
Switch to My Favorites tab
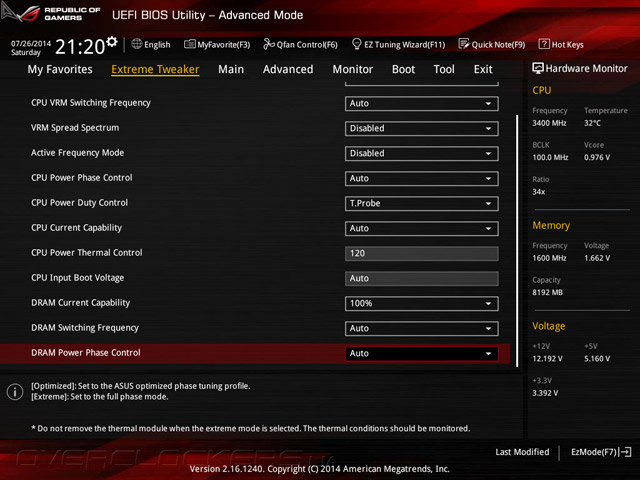(60, 69)
